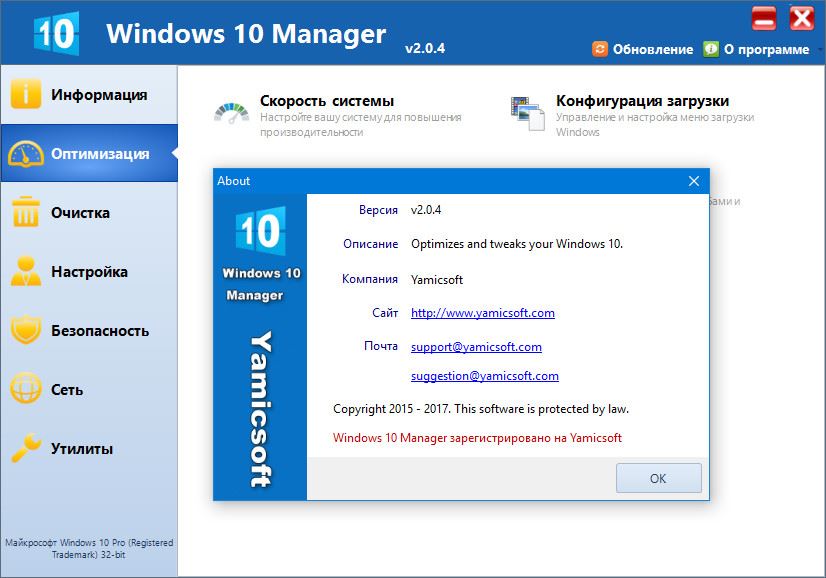Open Конфигурация загрузки tool

(x=632, y=115)
